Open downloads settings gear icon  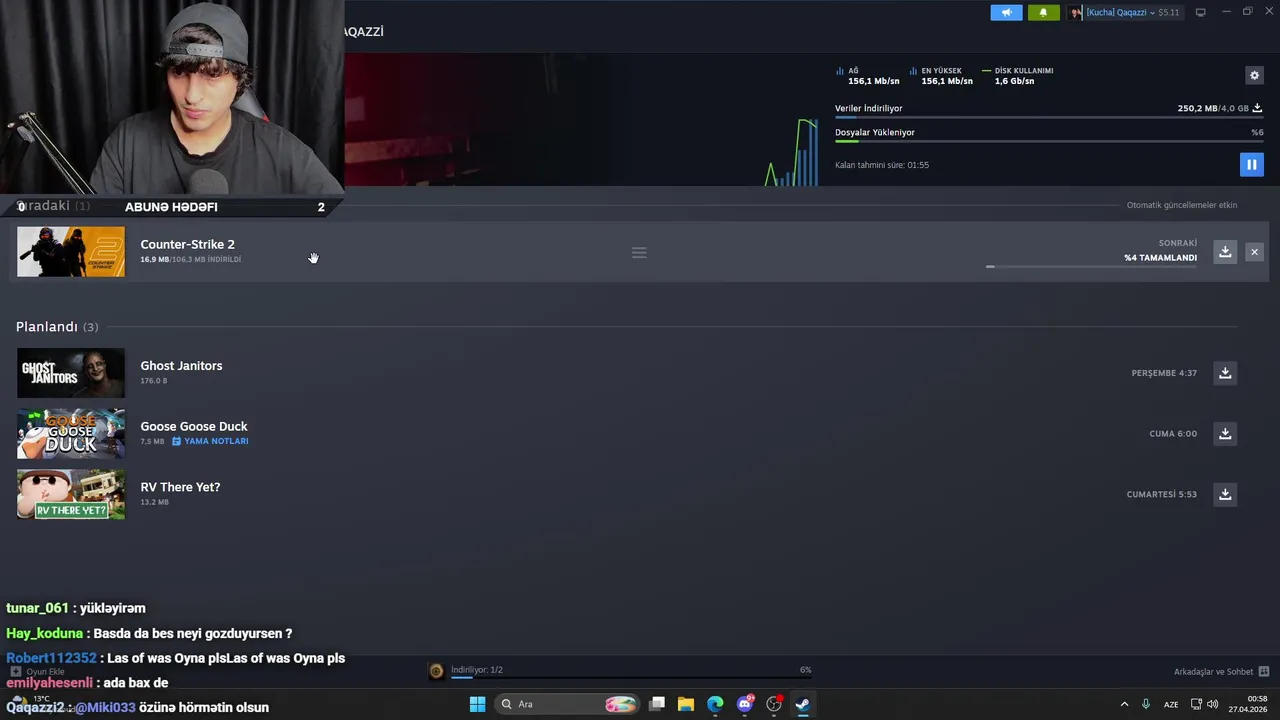(x=1254, y=75)
